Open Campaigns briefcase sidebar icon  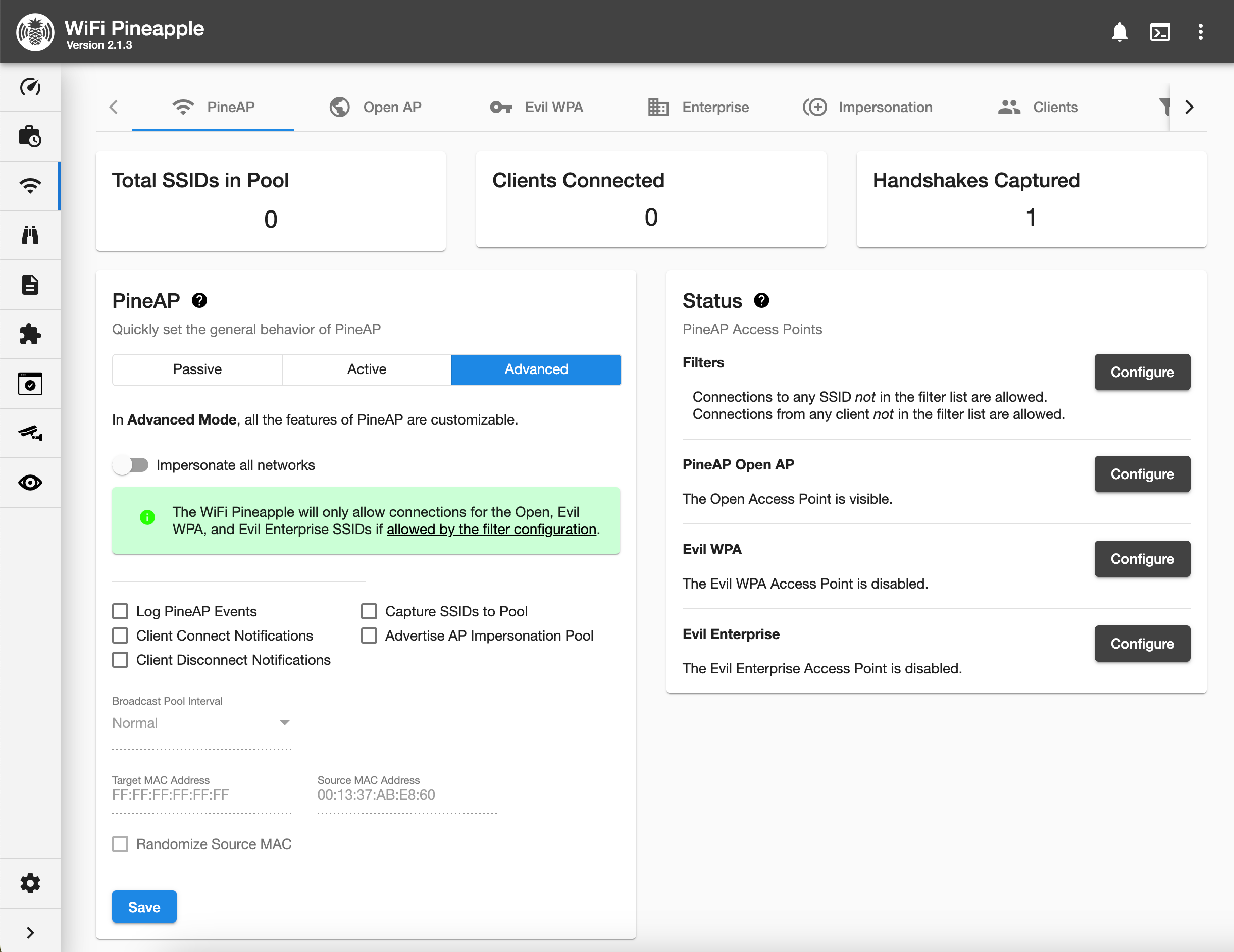pos(30,136)
